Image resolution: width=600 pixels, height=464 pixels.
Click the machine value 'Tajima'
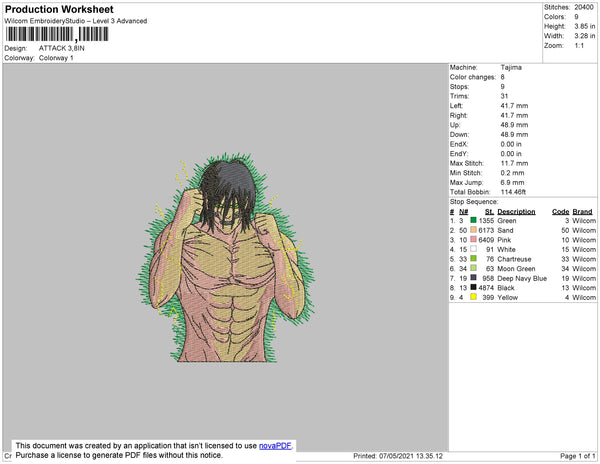click(511, 67)
